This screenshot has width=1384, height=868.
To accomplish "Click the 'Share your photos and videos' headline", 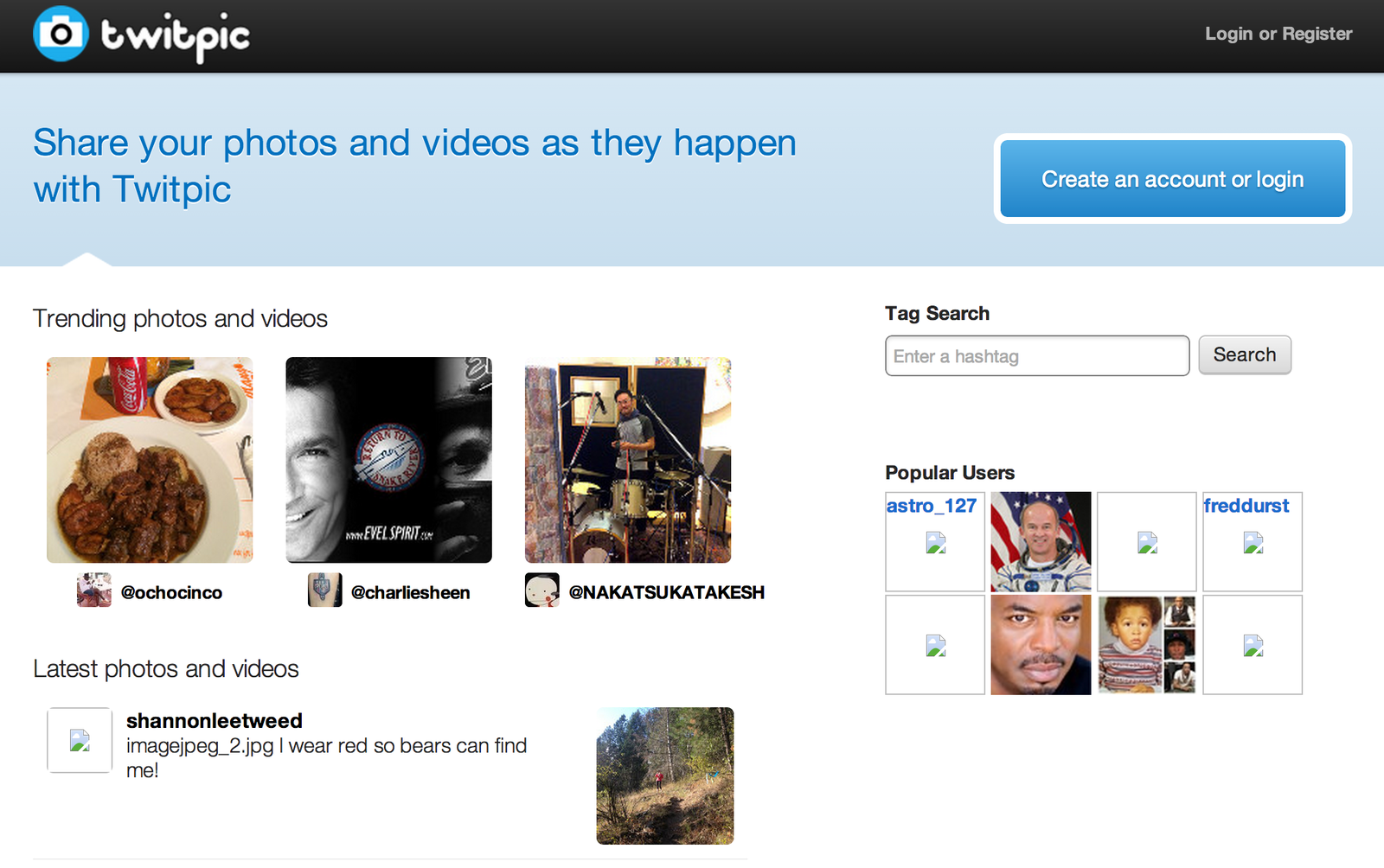I will point(414,166).
